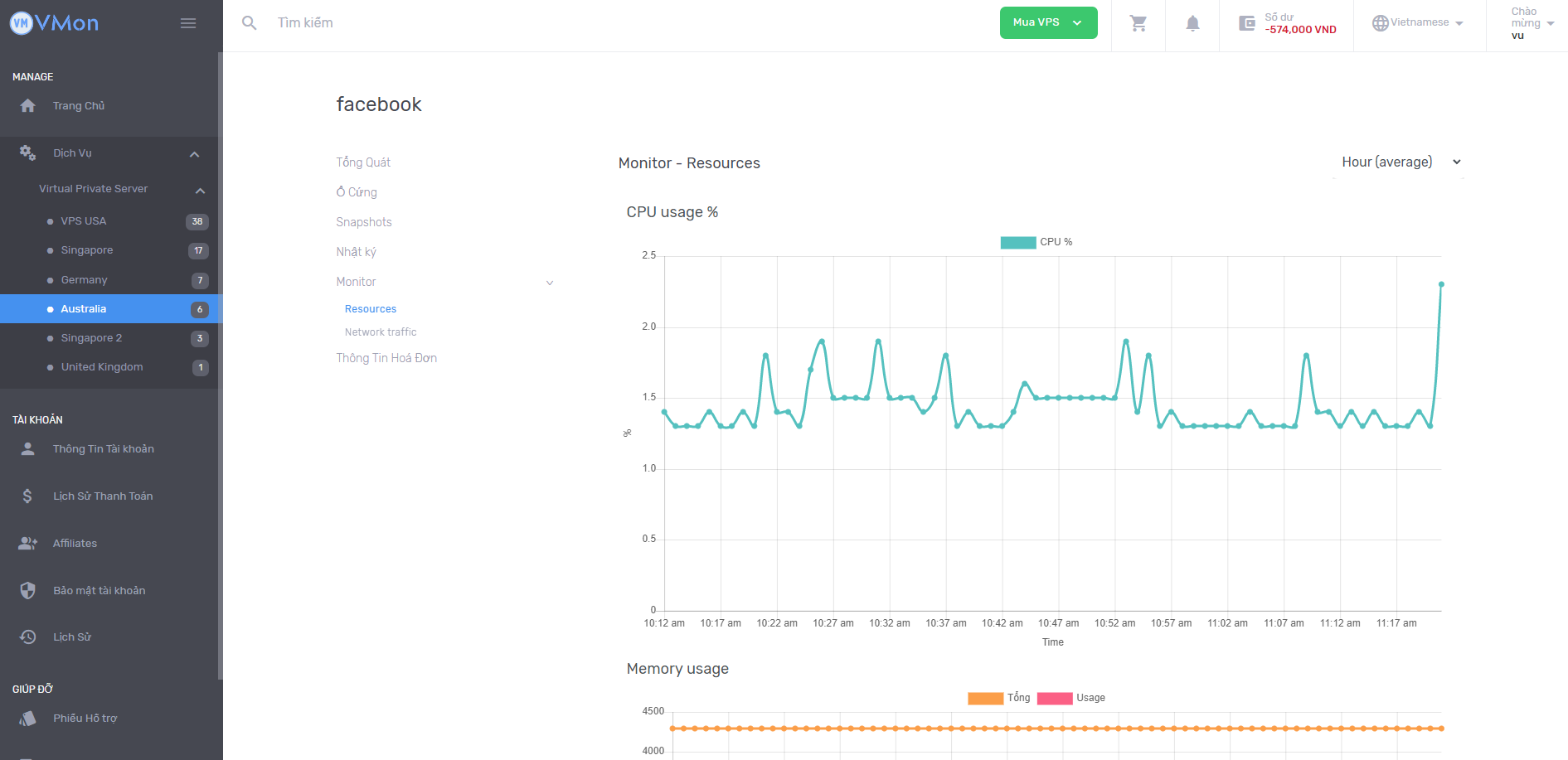Open the Tổng Quát tab

pos(363,162)
